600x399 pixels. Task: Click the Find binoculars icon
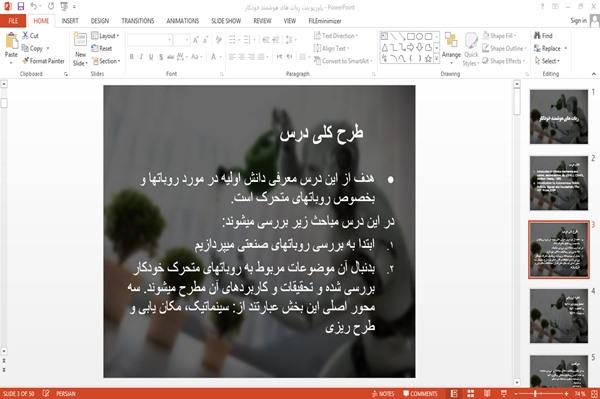537,35
